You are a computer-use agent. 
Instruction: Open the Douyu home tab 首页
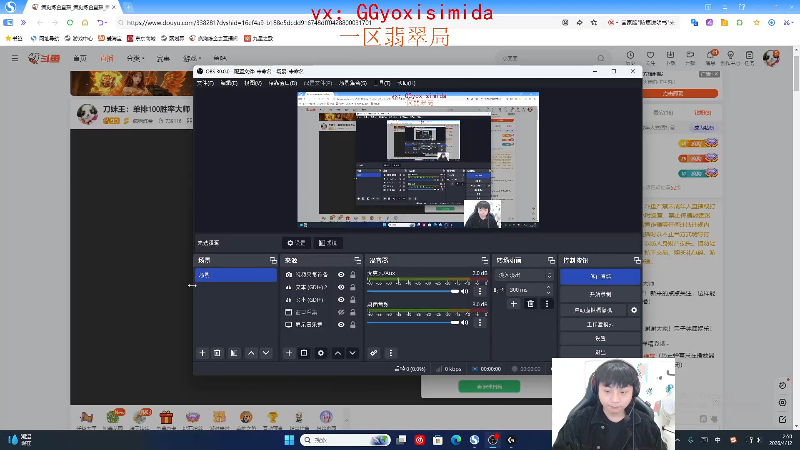tap(80, 58)
